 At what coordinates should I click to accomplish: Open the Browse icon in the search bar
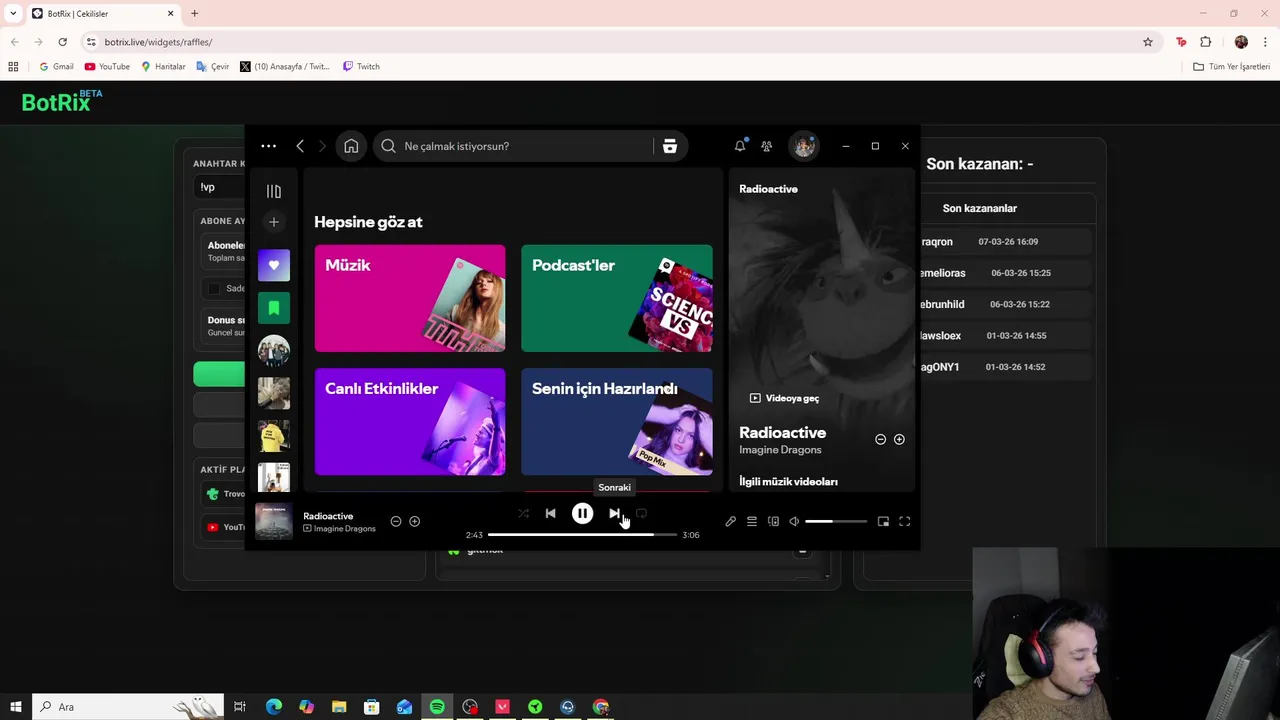(670, 146)
